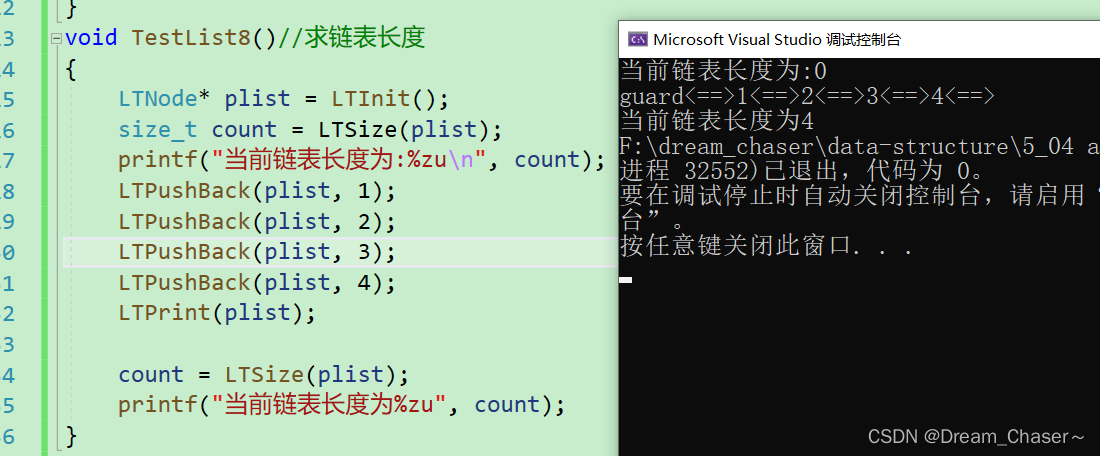Click console output '当前链表长度为4'
Viewport: 1100px width, 456px height.
718,121
